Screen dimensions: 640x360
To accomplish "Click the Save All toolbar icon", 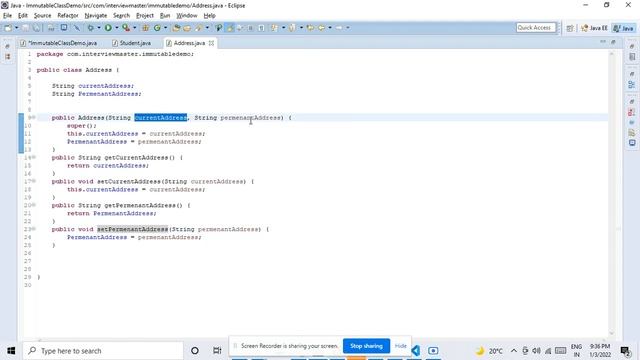I will pyautogui.click(x=36, y=28).
